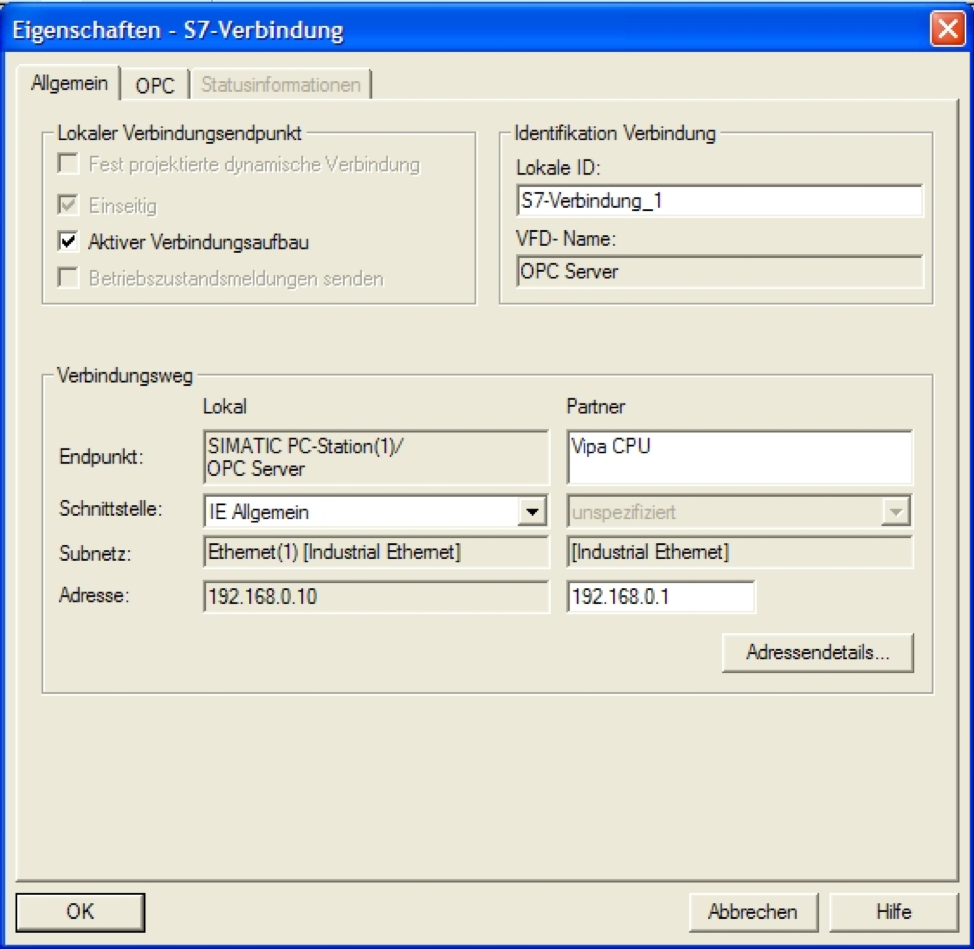Screen dimensions: 974x949
Task: Confirm with the OK button
Action: 80,912
